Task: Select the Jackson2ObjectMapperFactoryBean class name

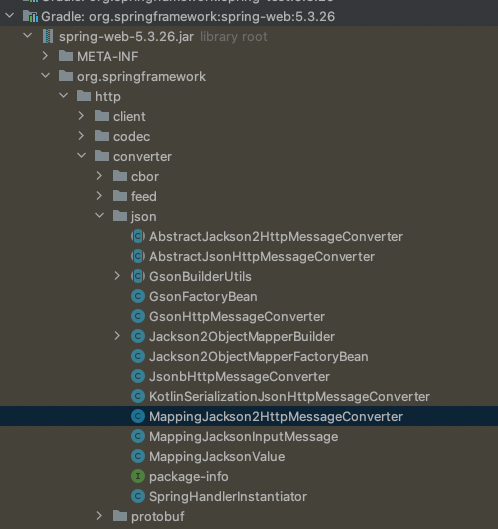Action: click(259, 357)
